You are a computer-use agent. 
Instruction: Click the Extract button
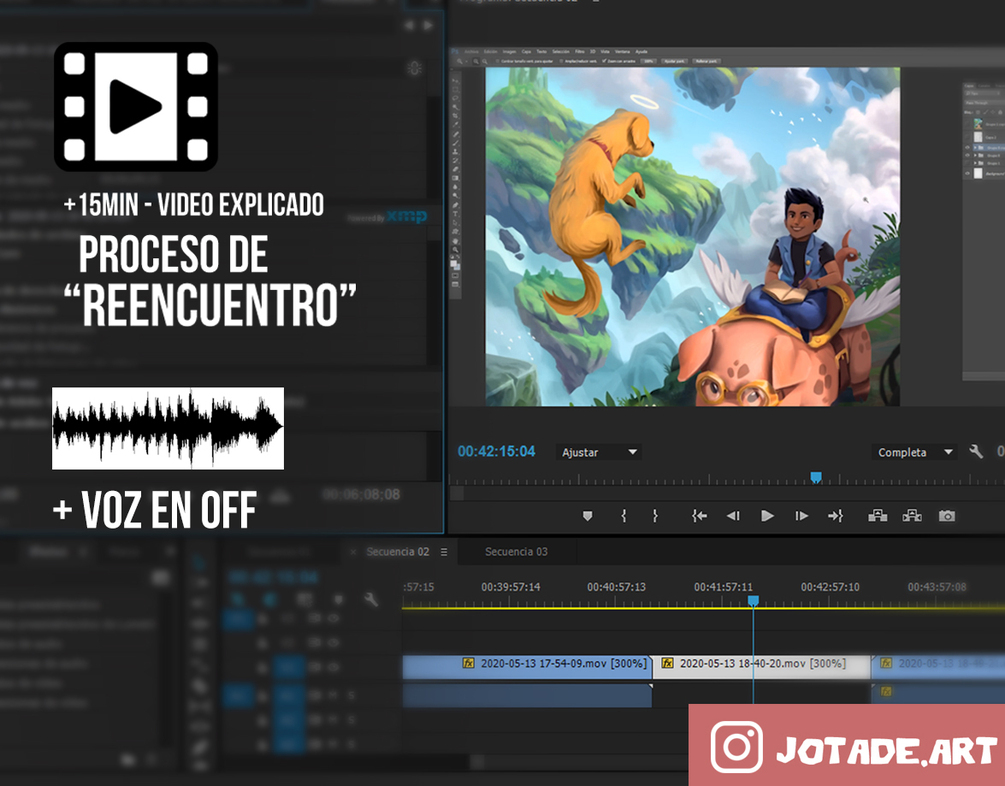[x=912, y=516]
